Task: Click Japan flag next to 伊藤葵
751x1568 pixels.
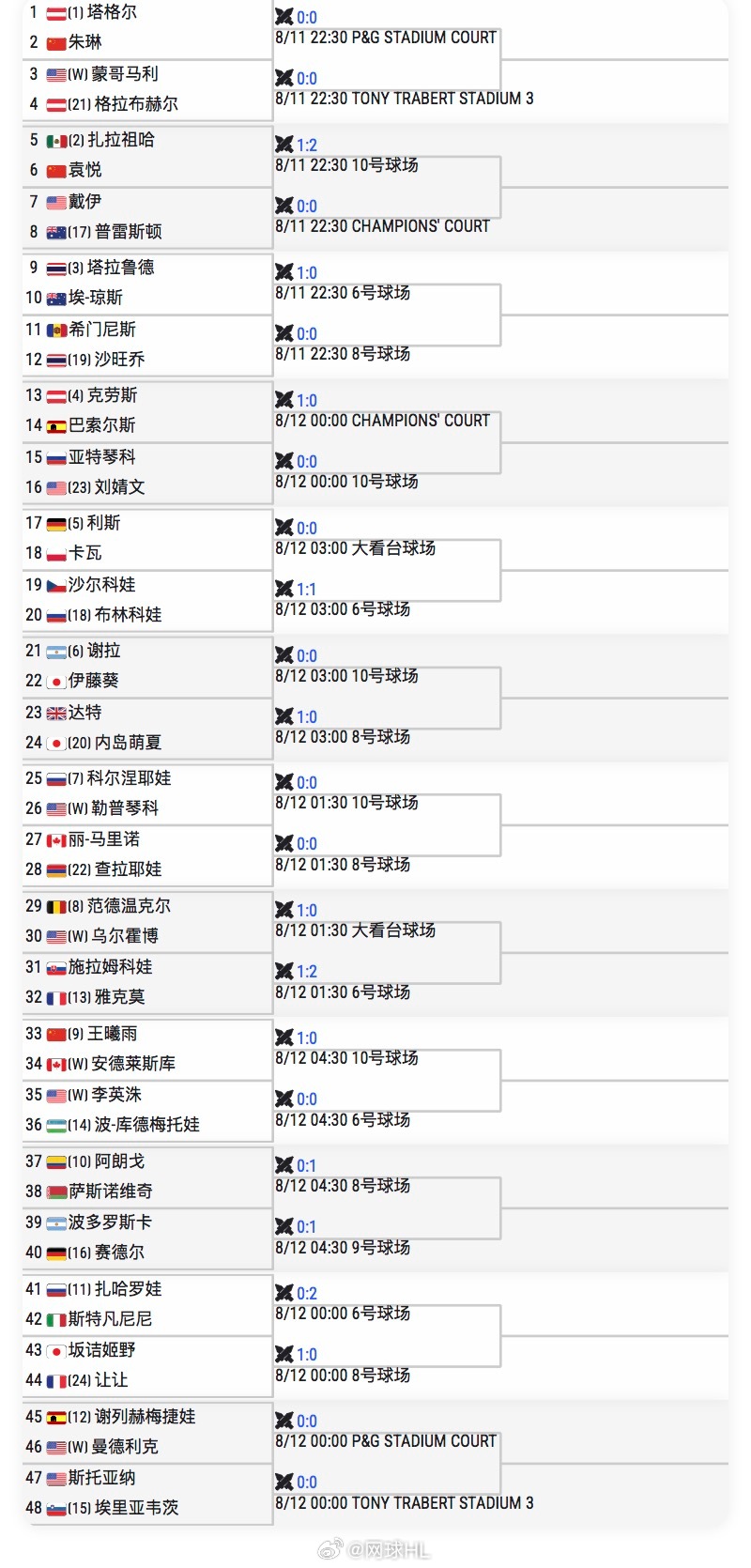Action: click(56, 681)
